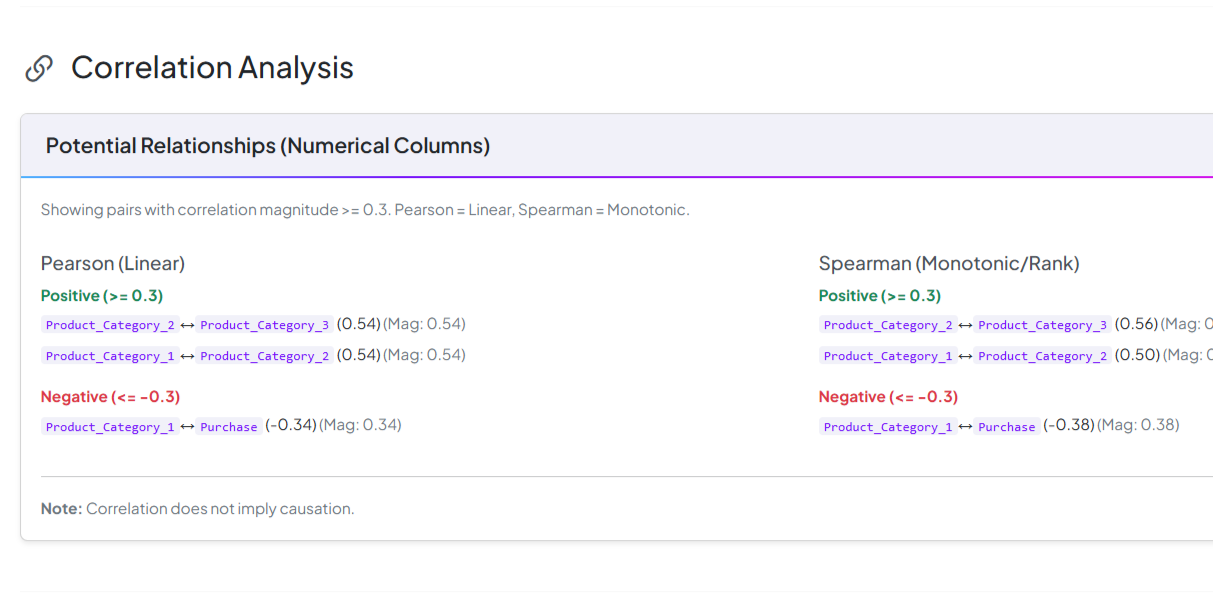Click Product_Category_1 tag in Spearman negative row
The width and height of the screenshot is (1213, 606).
[x=888, y=427]
